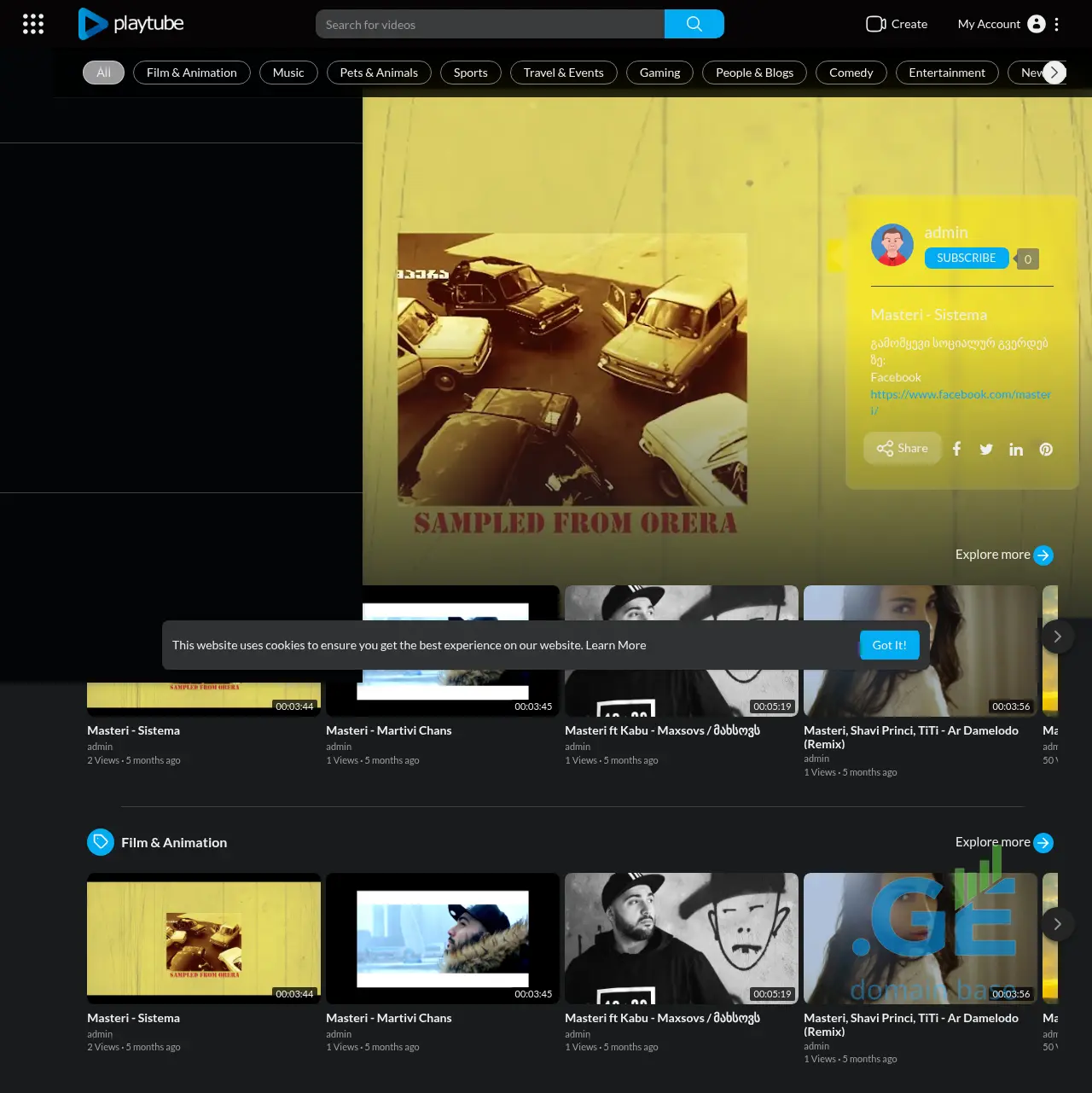Select the All category filter
1092x1093 pixels.
pos(103,73)
